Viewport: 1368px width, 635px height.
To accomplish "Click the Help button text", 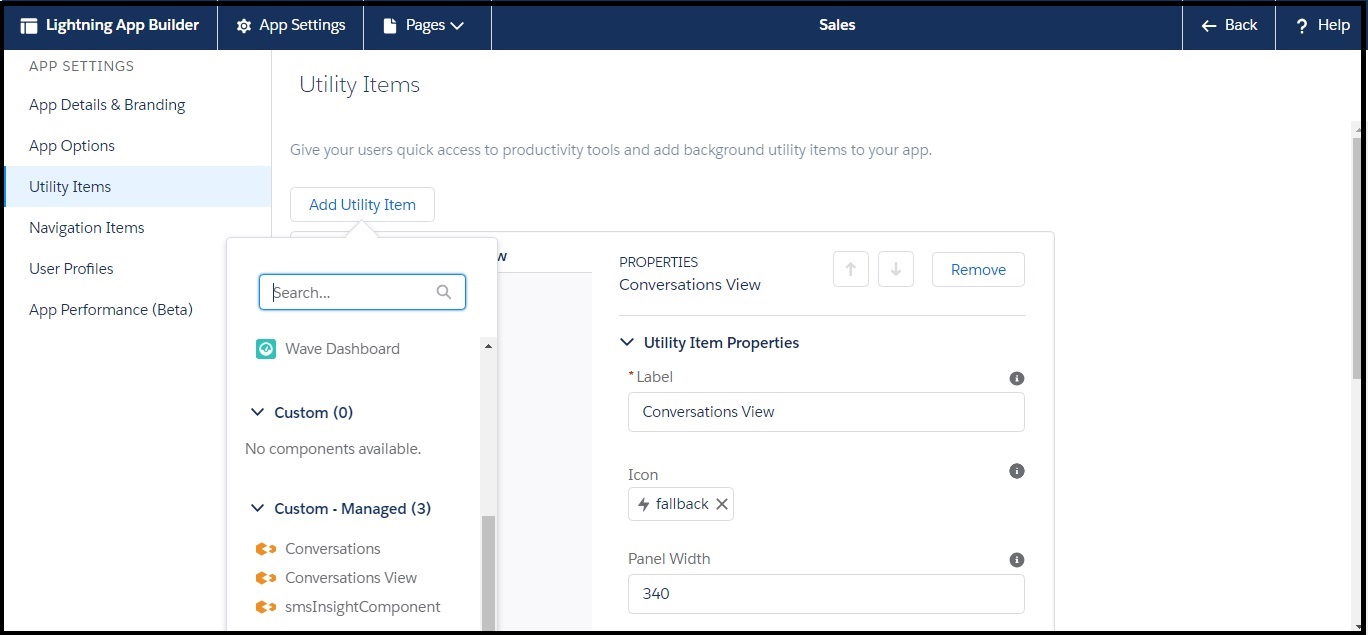I will [x=1334, y=26].
